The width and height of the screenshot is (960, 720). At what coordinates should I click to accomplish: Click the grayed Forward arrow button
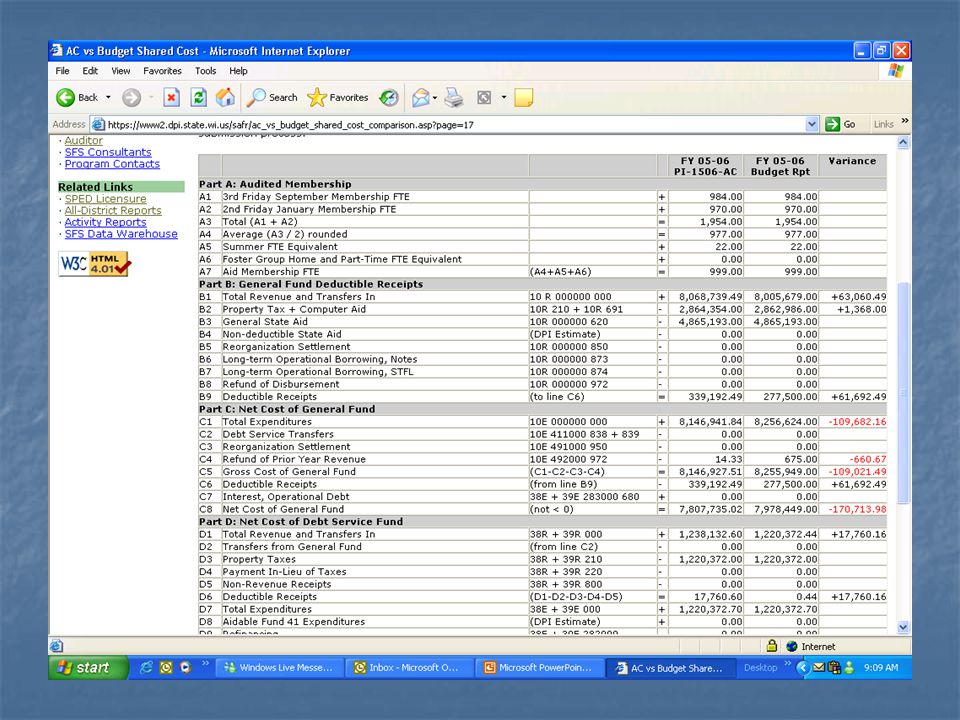click(x=131, y=97)
